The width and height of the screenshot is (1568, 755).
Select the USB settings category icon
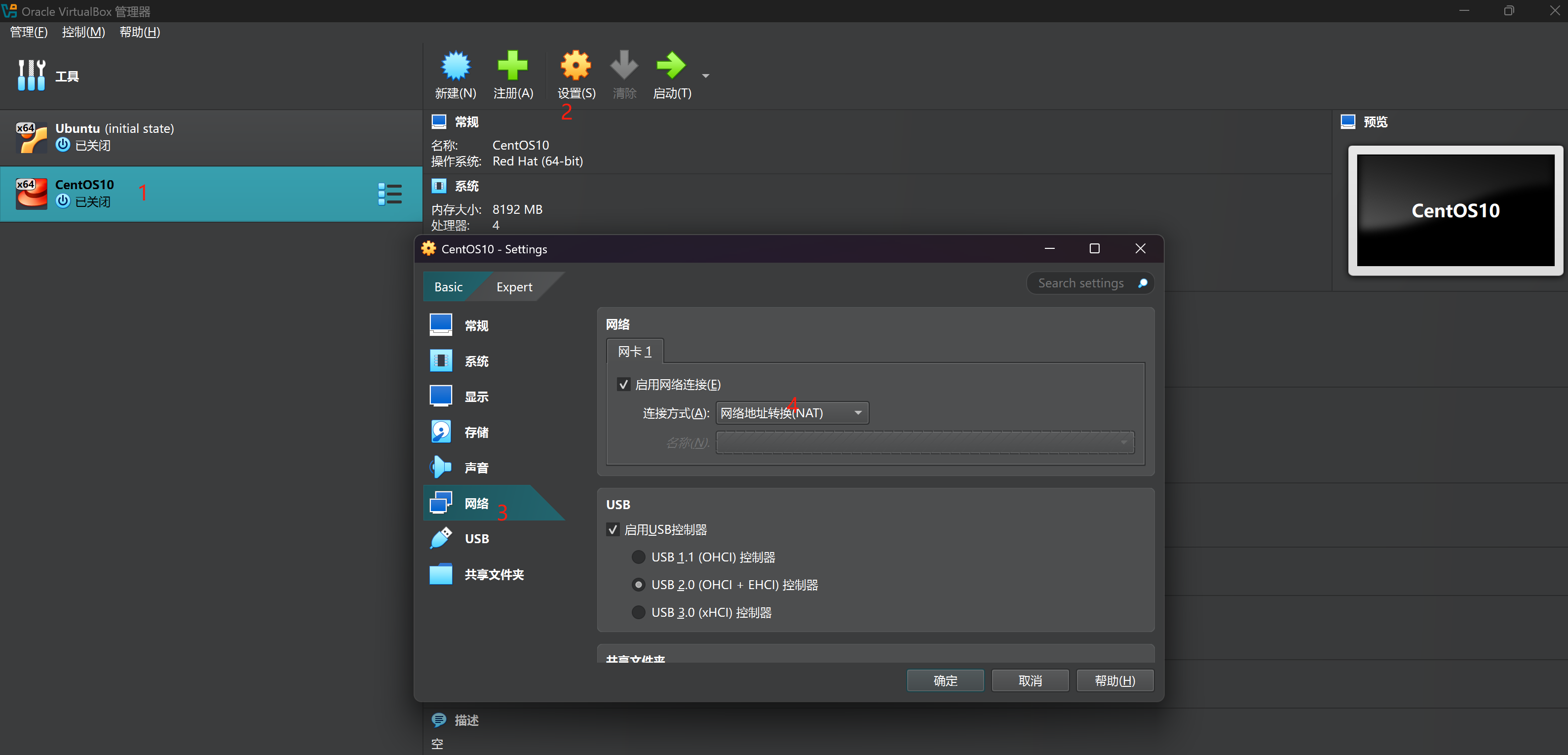click(441, 538)
